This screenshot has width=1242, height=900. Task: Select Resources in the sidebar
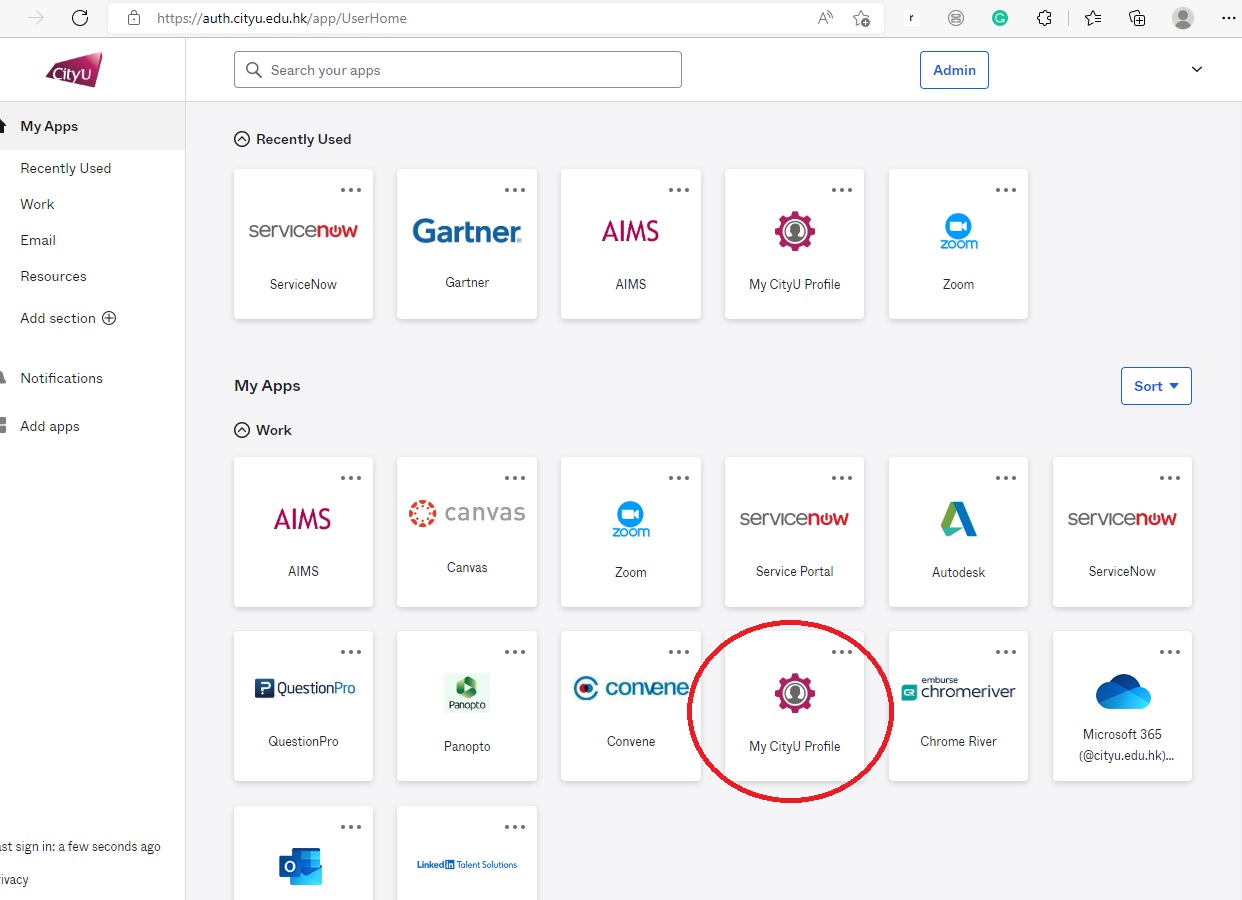pos(53,276)
